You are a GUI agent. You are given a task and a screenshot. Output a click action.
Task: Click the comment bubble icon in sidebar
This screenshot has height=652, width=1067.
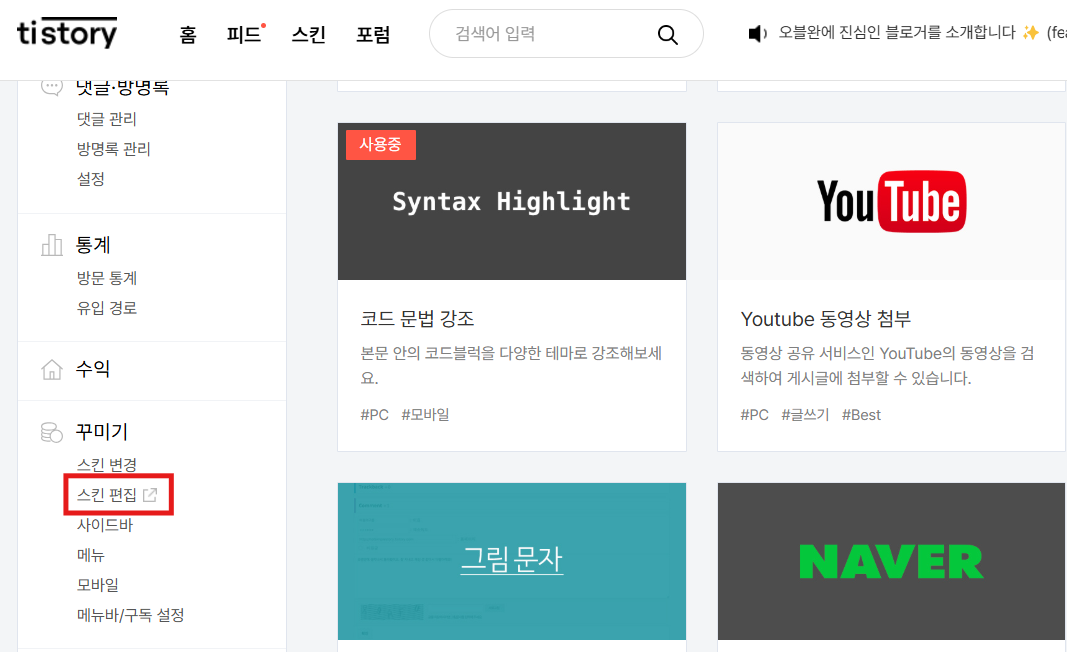click(x=52, y=88)
